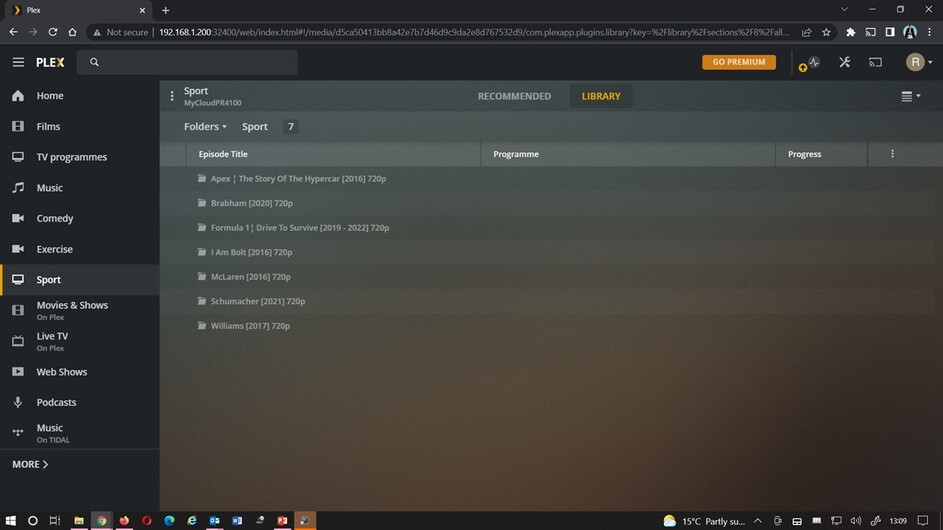Image resolution: width=943 pixels, height=530 pixels.
Task: Click the browser home button
Action: (72, 32)
